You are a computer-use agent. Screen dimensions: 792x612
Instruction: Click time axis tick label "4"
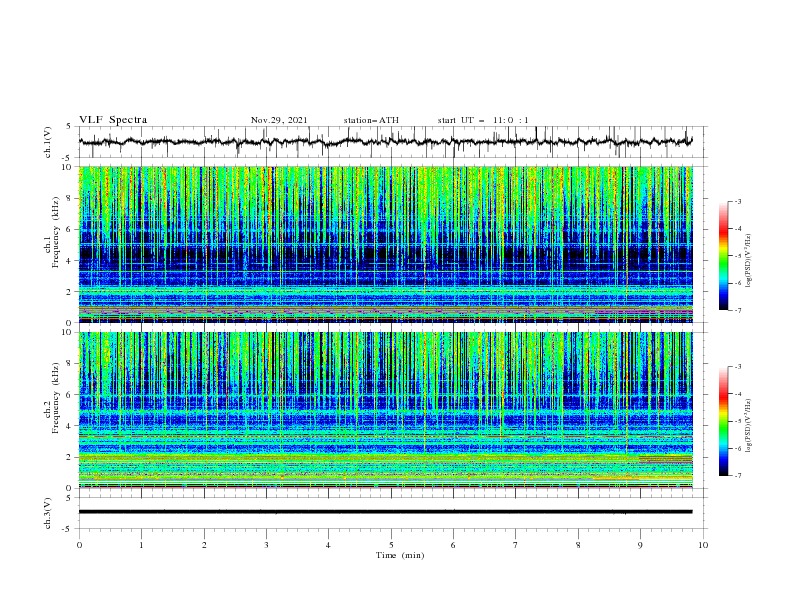[x=328, y=545]
